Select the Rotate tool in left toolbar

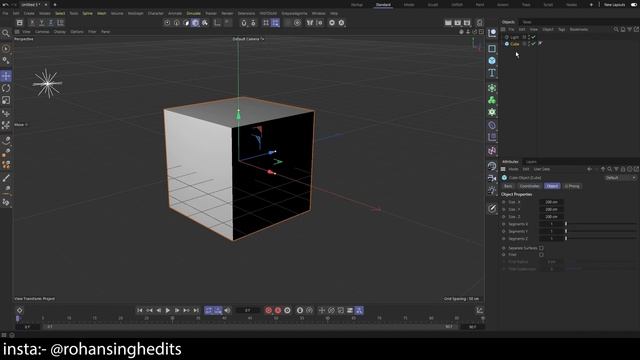6,88
